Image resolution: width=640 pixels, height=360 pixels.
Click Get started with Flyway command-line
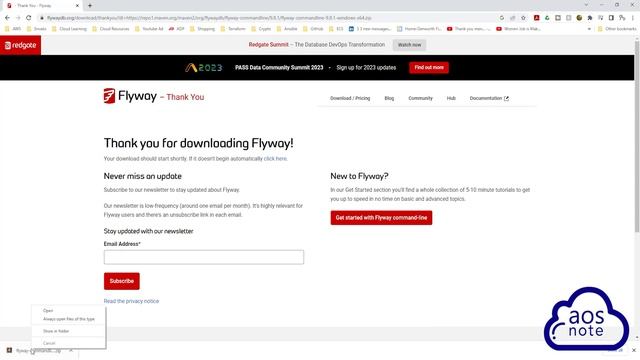pos(381,218)
